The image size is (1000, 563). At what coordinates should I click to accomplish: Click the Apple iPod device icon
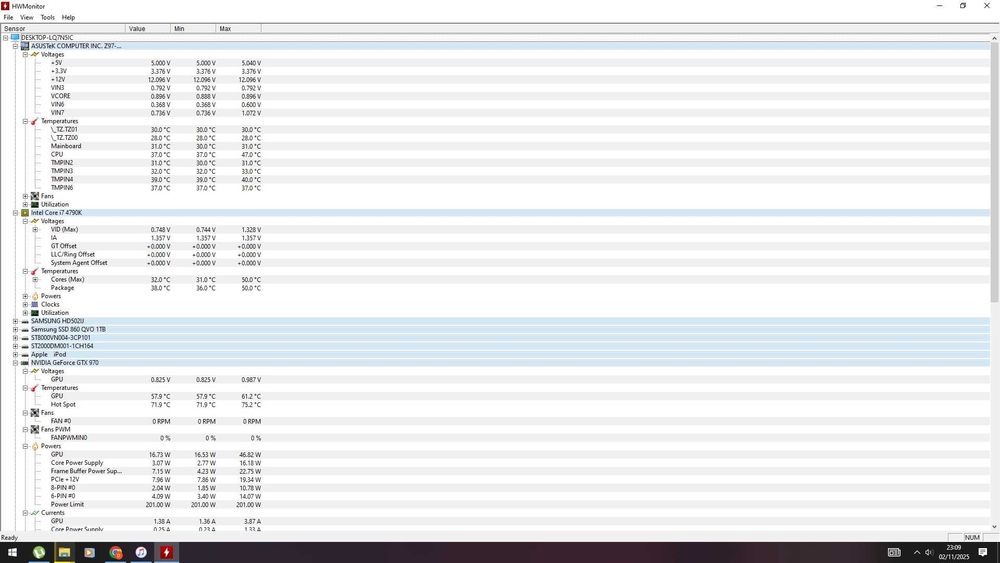coord(25,355)
